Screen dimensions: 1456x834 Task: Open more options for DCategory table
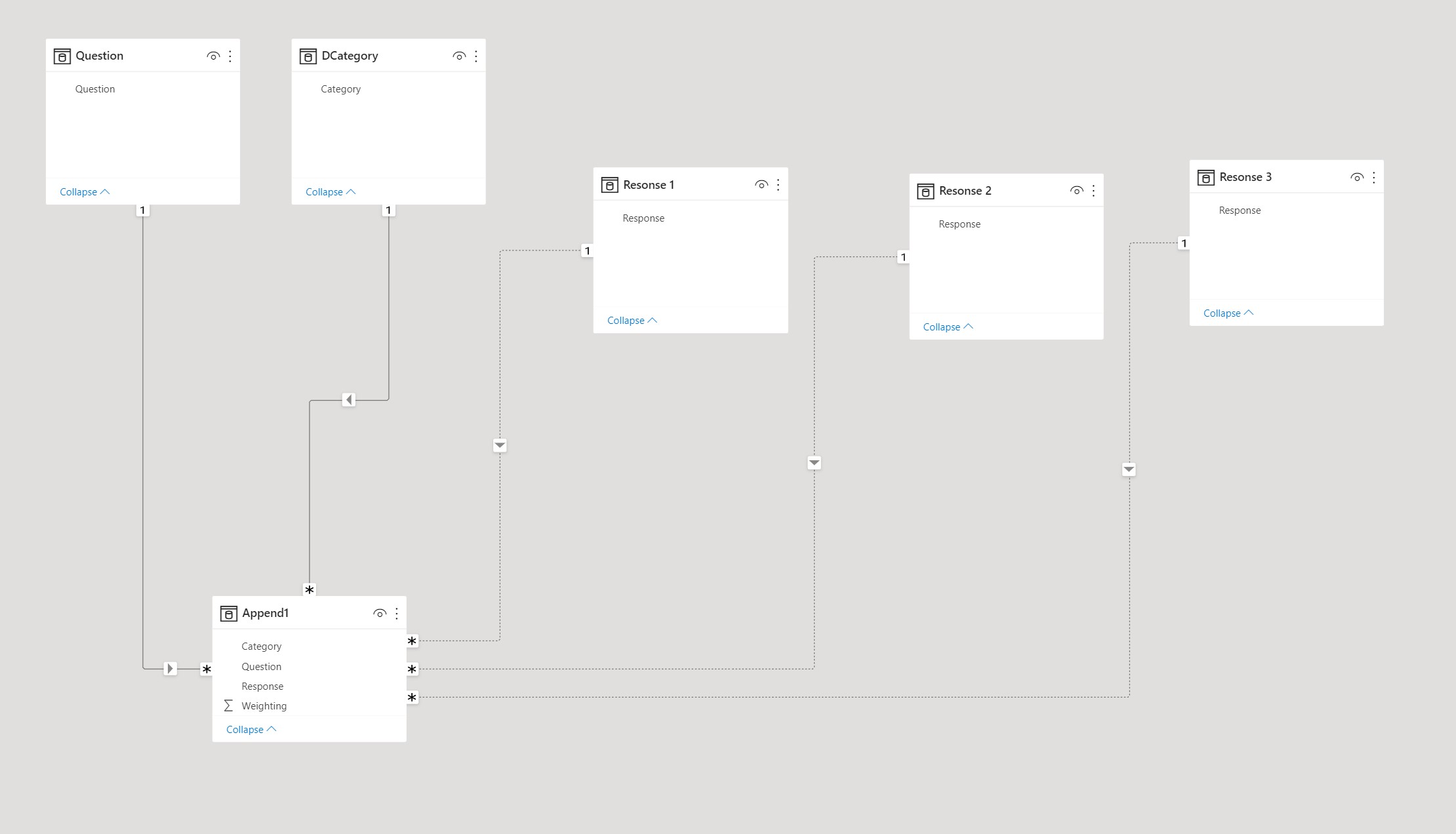(476, 56)
